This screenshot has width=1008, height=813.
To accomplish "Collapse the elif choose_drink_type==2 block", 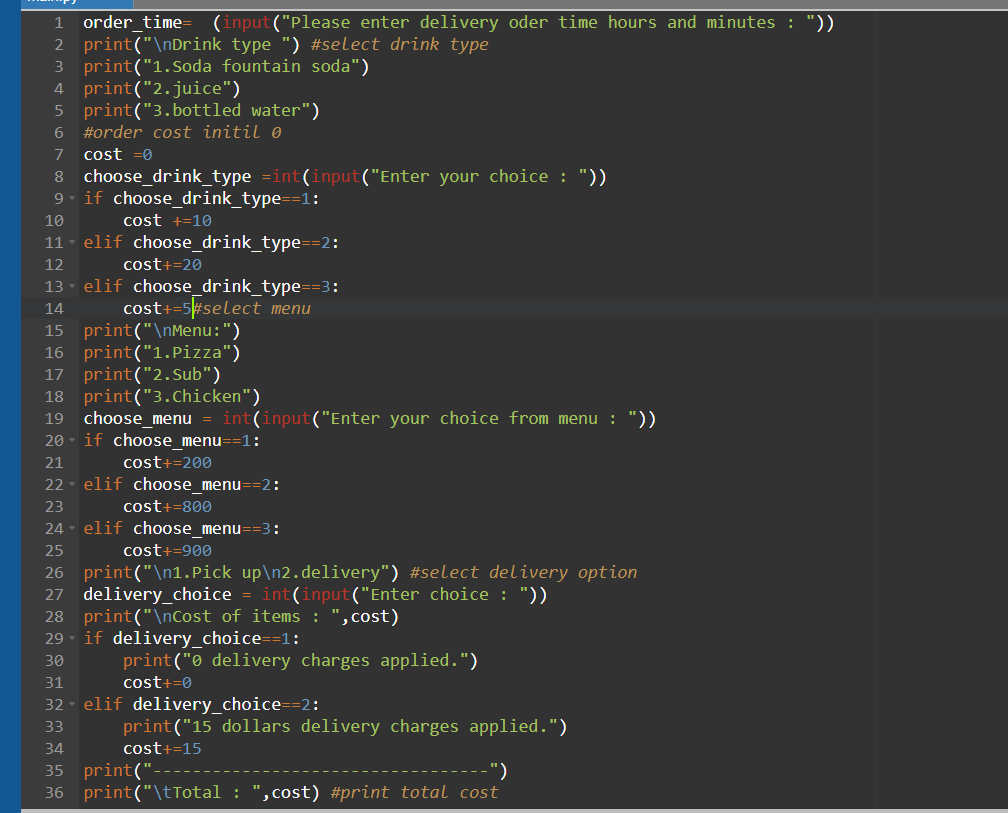I will (73, 242).
